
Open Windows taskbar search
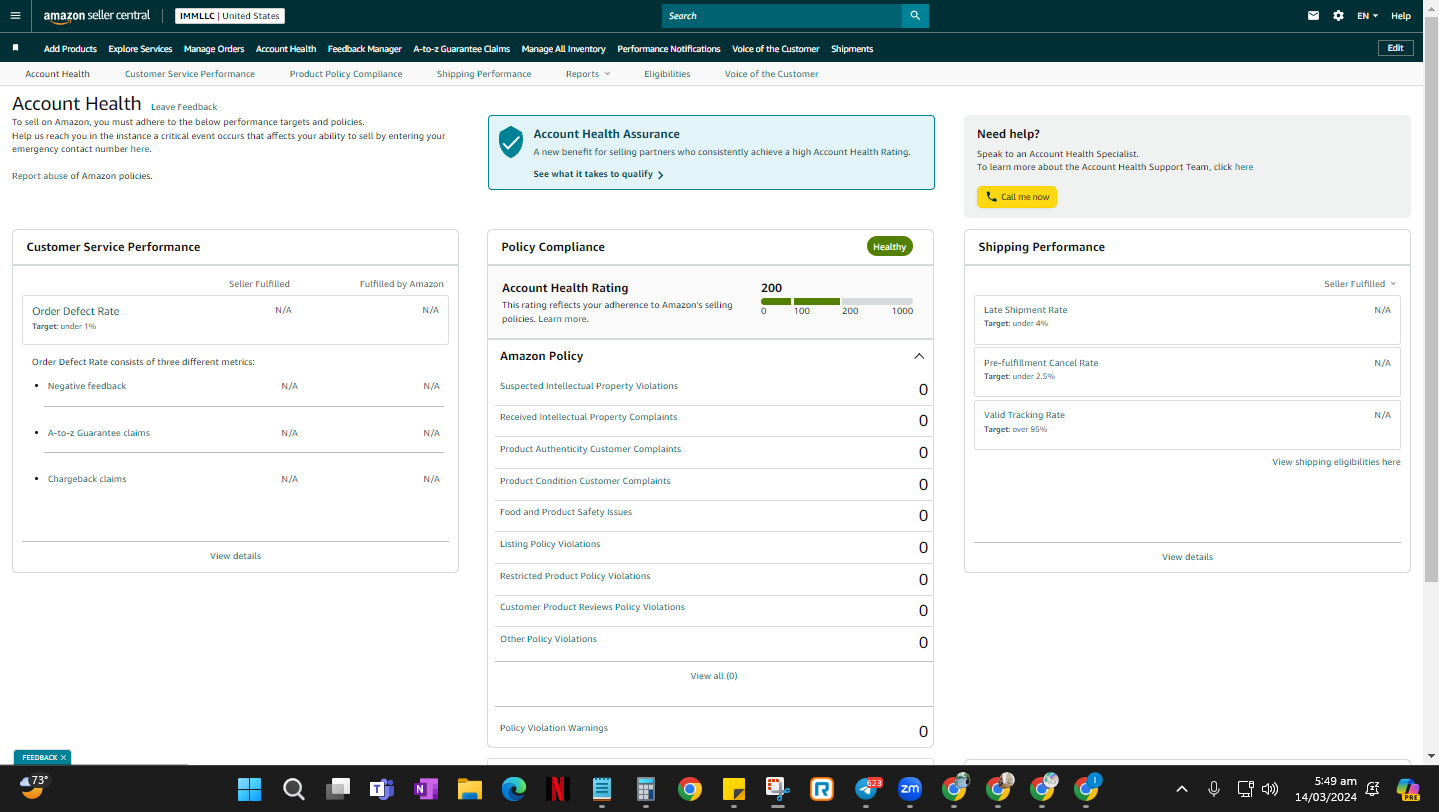[x=293, y=789]
